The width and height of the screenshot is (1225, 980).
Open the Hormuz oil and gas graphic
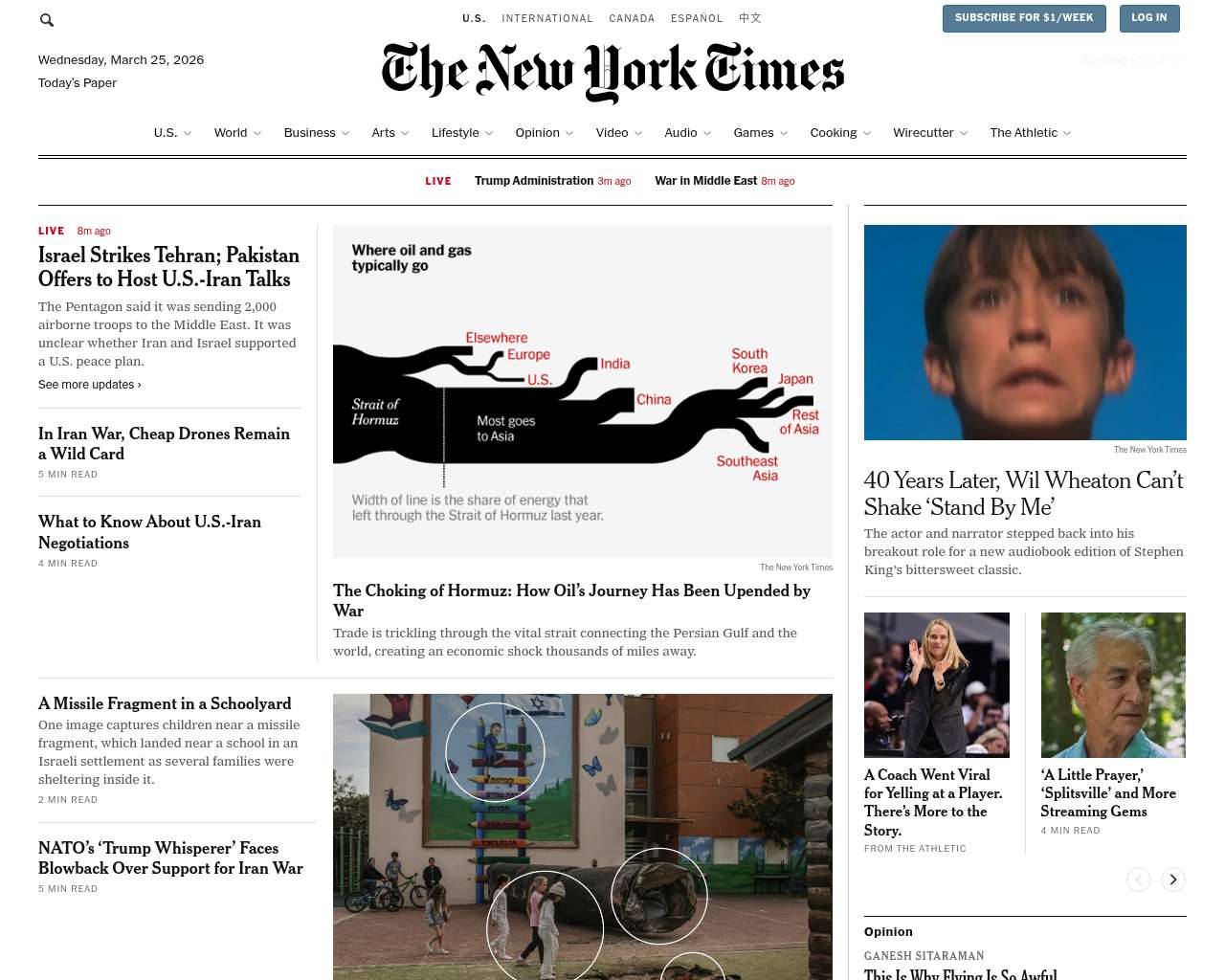coord(583,390)
